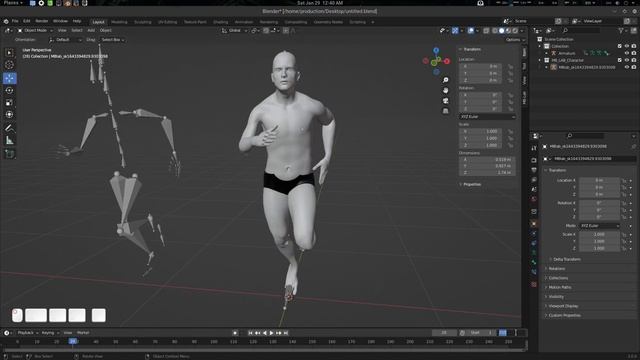Choose the Cursor tool in the left toolbar

[9, 65]
